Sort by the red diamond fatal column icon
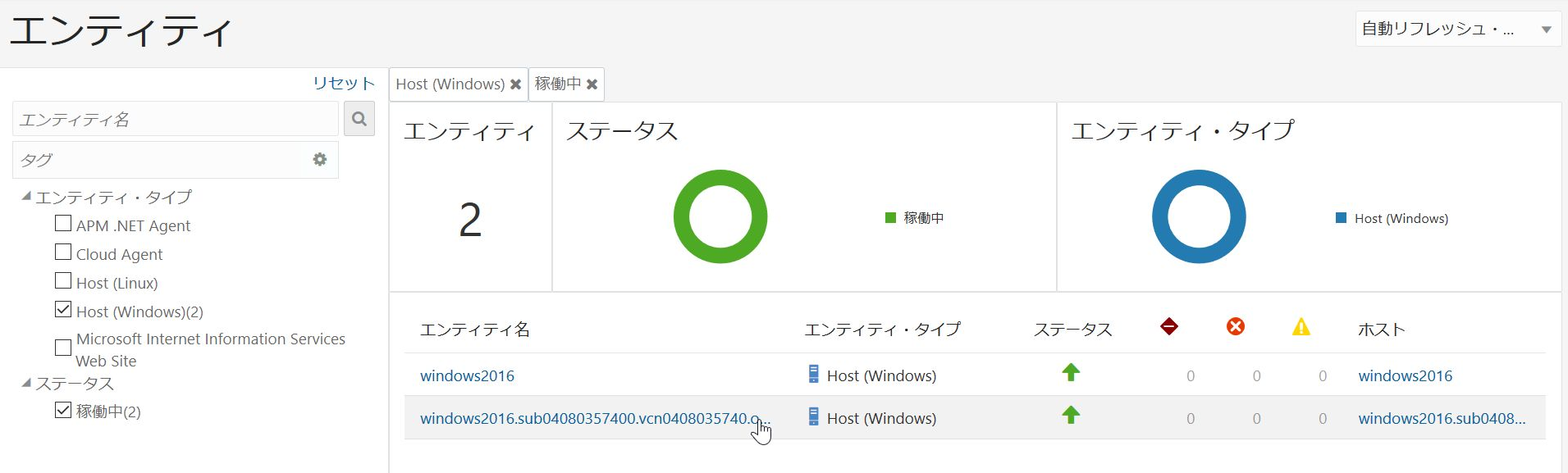 [1169, 327]
